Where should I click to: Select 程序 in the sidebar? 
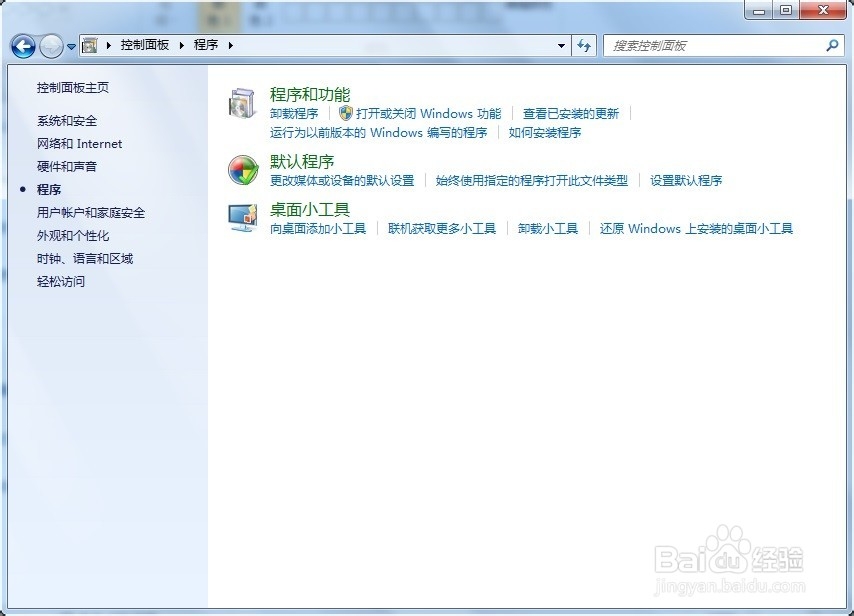tap(49, 190)
